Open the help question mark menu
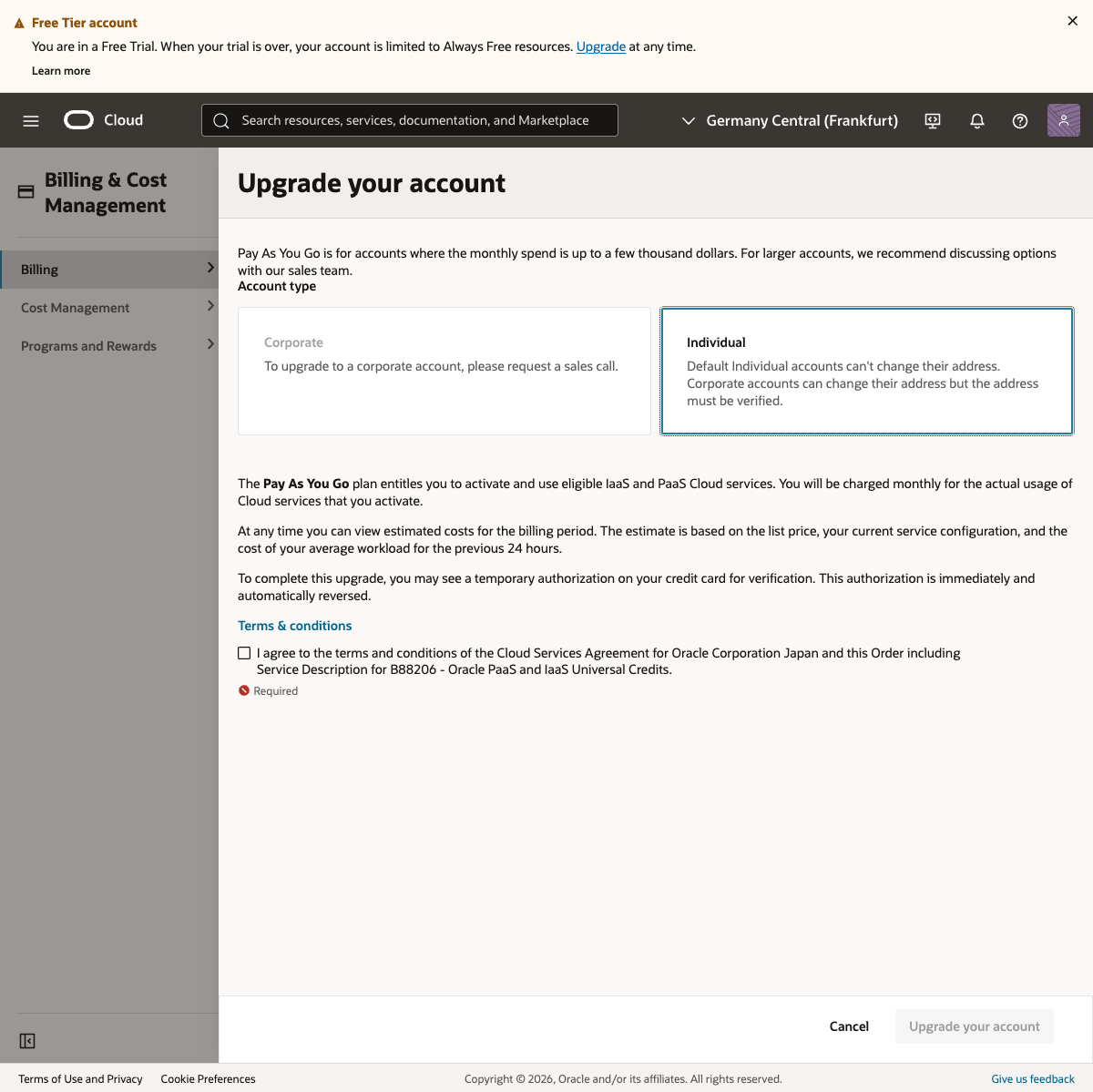This screenshot has height=1092, width=1093. 1020,120
